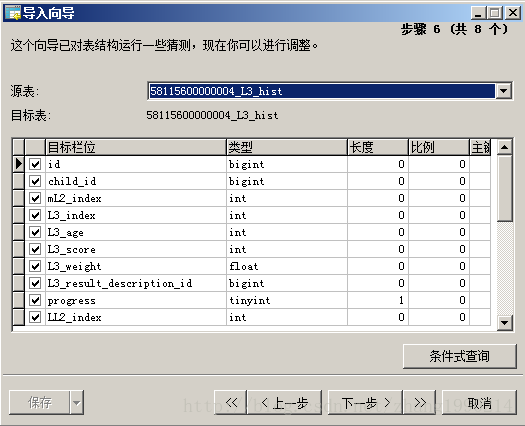Click the Import Wizard title bar icon
The height and width of the screenshot is (426, 525).
[13, 13]
